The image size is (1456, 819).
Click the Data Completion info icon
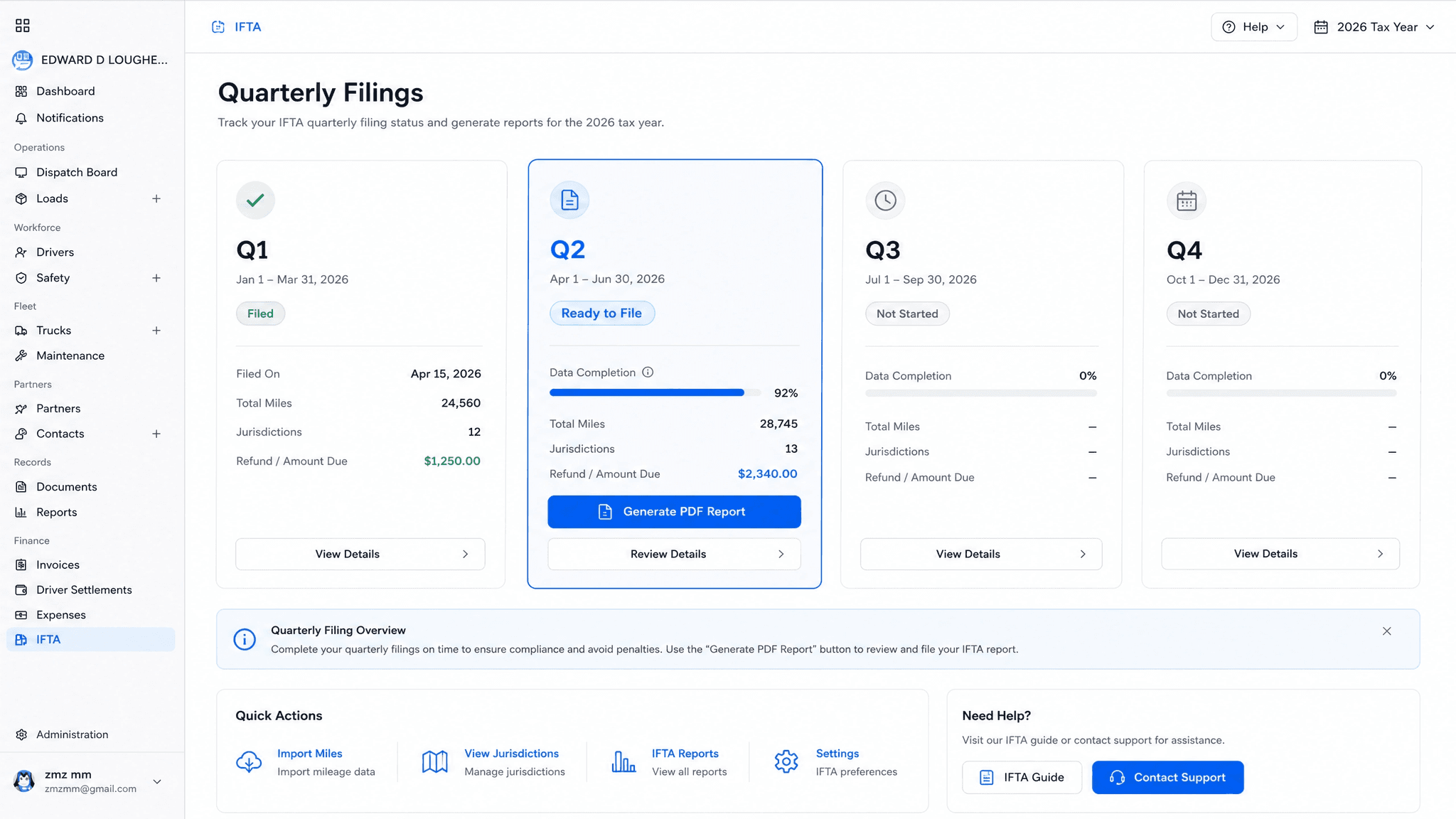(648, 373)
